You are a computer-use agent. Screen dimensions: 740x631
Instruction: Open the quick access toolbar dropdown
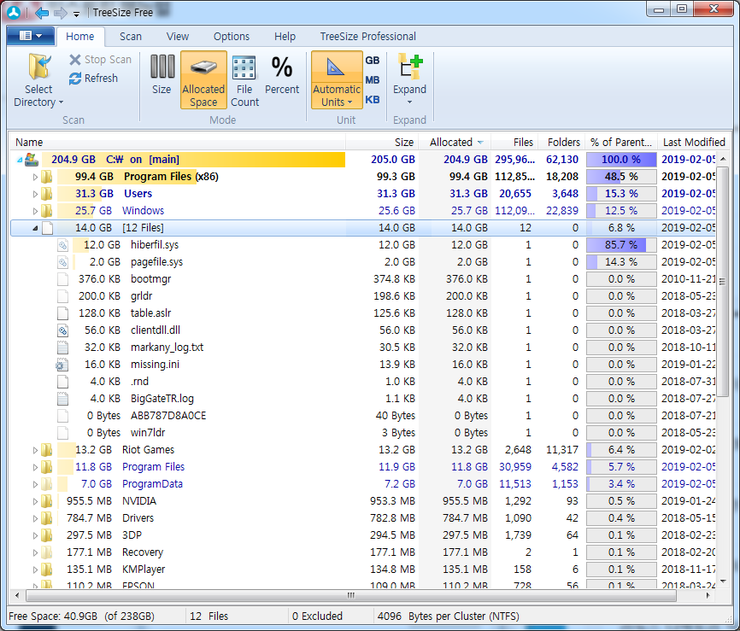pos(76,14)
